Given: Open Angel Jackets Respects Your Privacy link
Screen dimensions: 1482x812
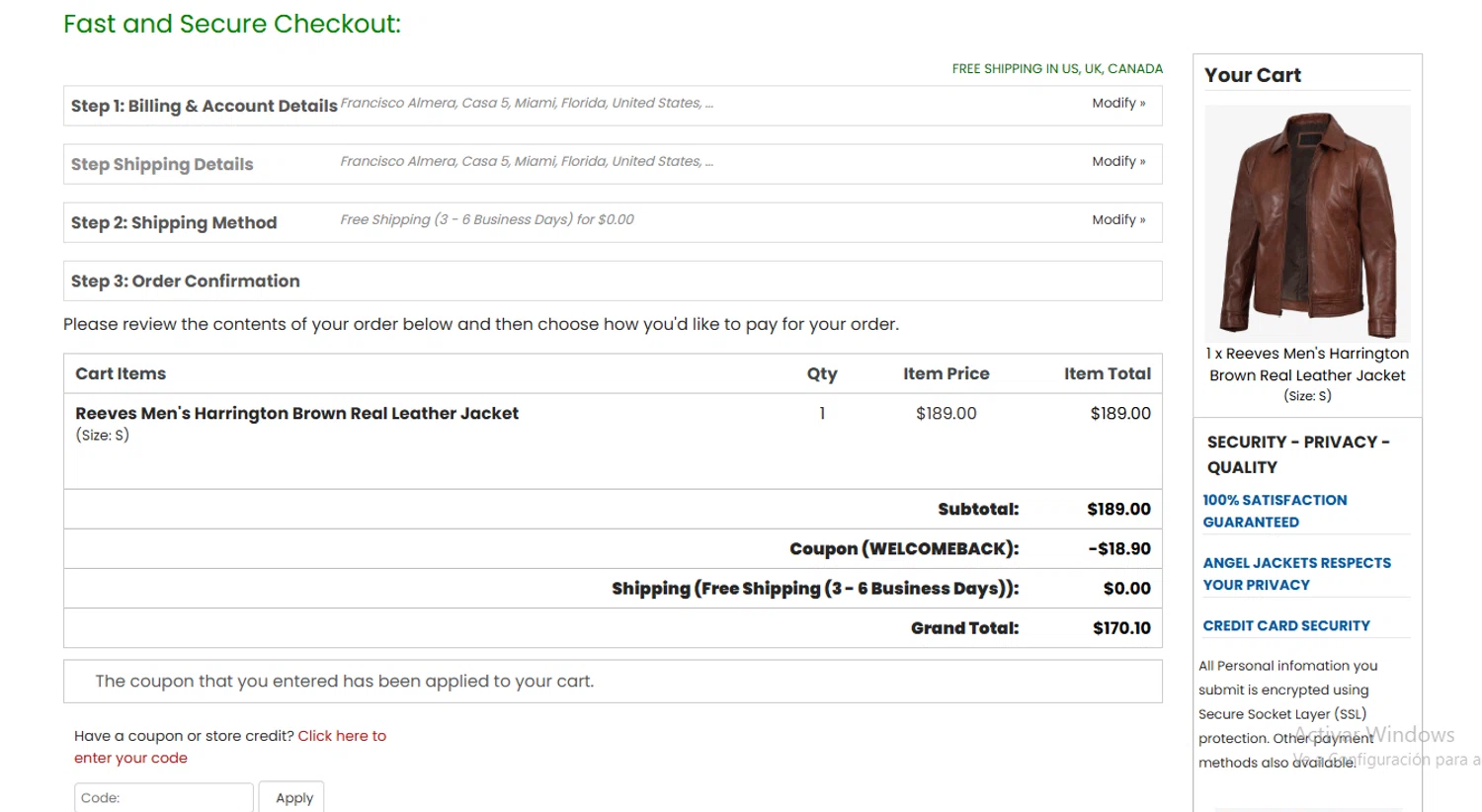Looking at the screenshot, I should pyautogui.click(x=1296, y=574).
